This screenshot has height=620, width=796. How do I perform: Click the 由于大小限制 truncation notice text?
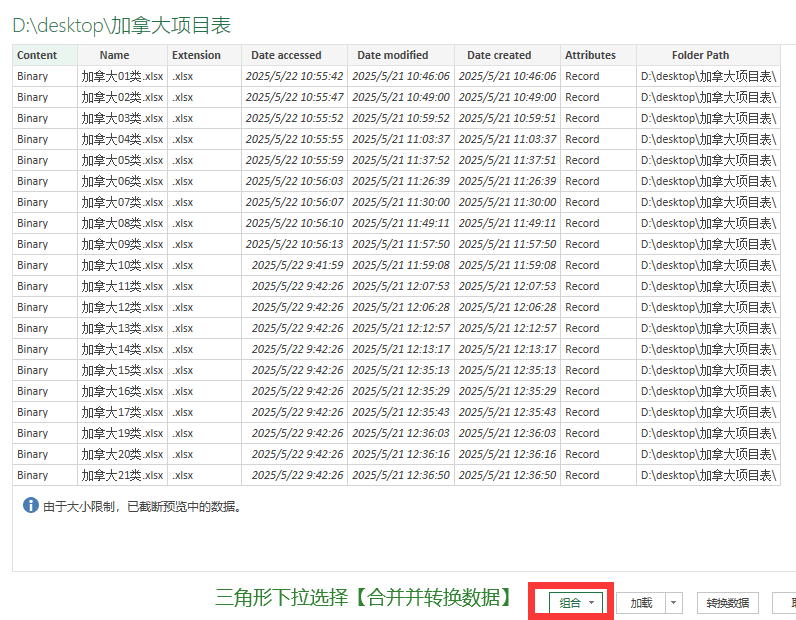point(142,506)
